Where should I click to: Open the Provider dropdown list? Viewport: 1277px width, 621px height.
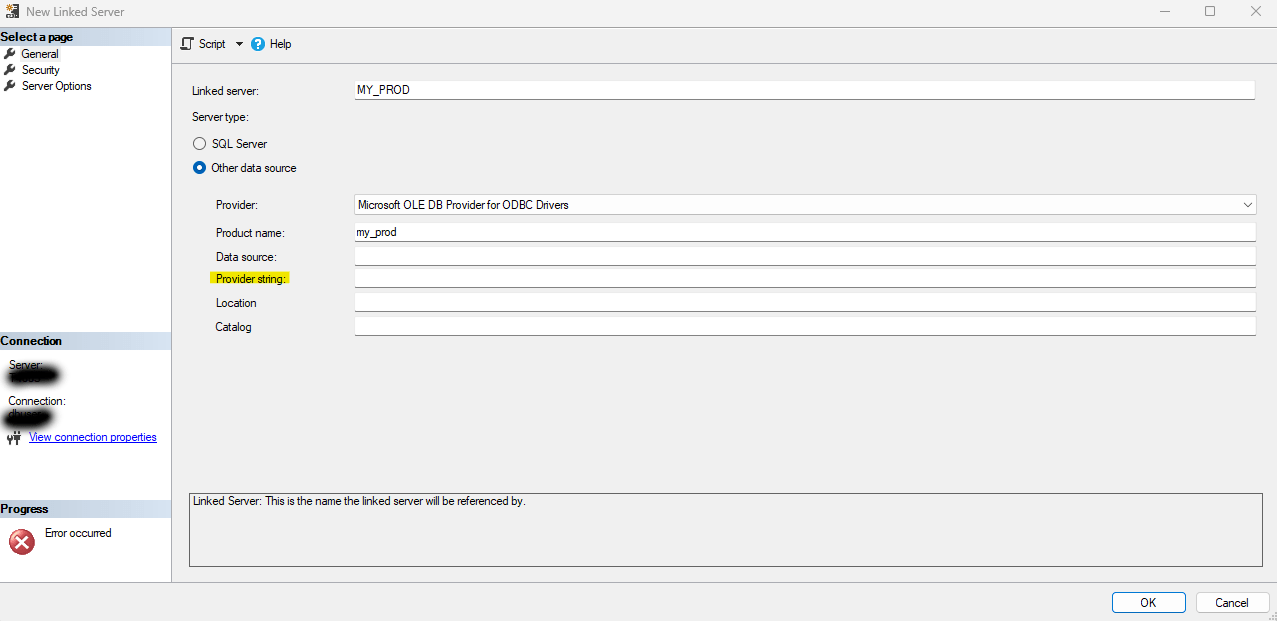(1247, 204)
